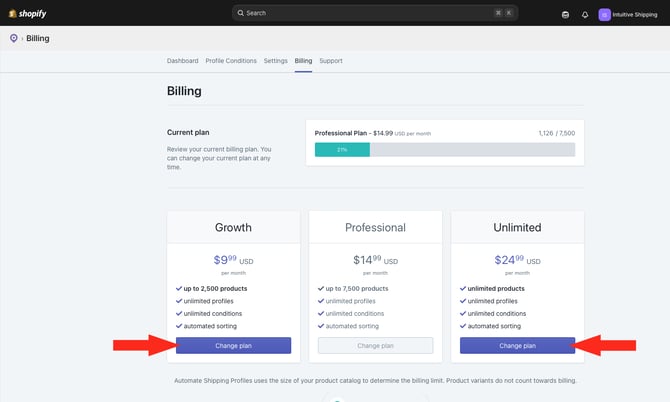Viewport: 670px width, 402px height.
Task: Click checkmark beside 'up to 7,500 products'
Action: [321, 288]
